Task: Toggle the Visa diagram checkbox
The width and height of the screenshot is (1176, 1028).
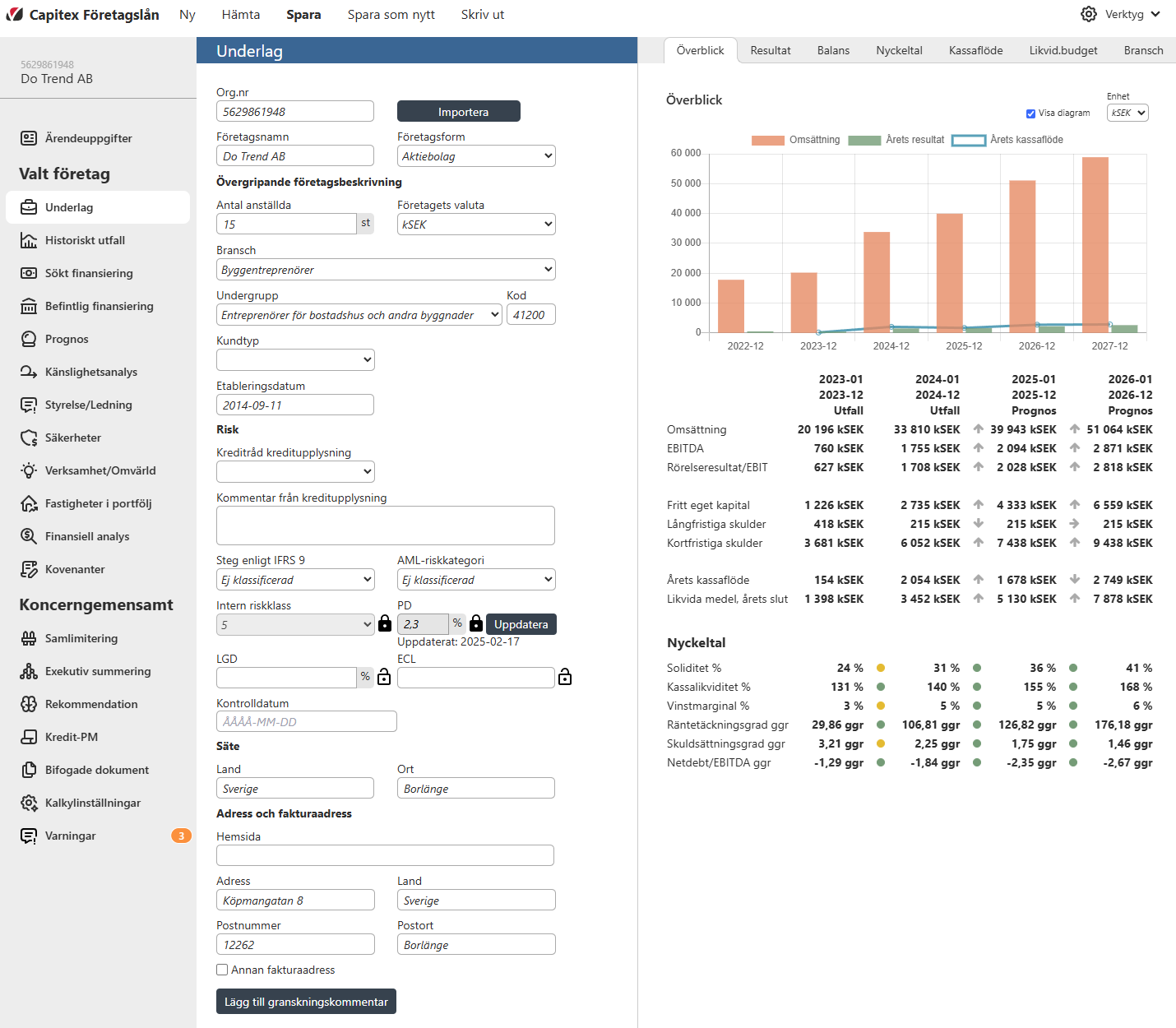Action: [x=1030, y=113]
